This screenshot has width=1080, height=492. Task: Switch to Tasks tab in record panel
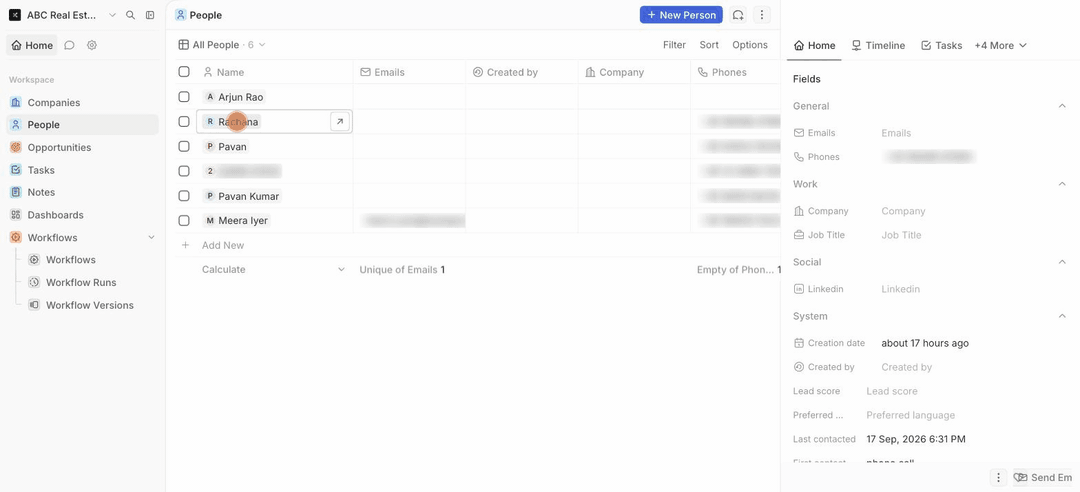click(942, 45)
